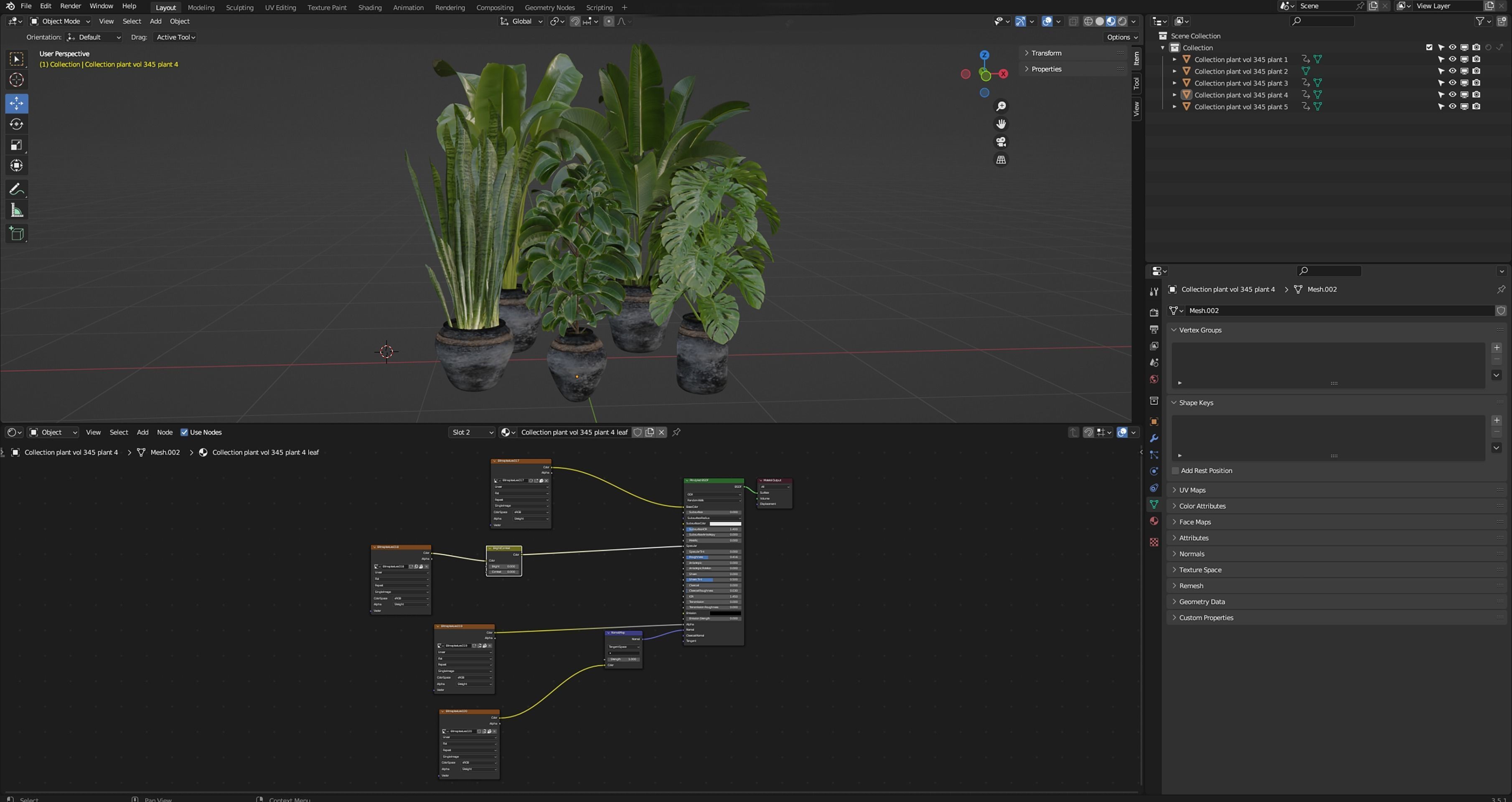Viewport: 1512px width, 802px height.
Task: Switch to the UV Editing workspace tab
Action: [x=280, y=8]
